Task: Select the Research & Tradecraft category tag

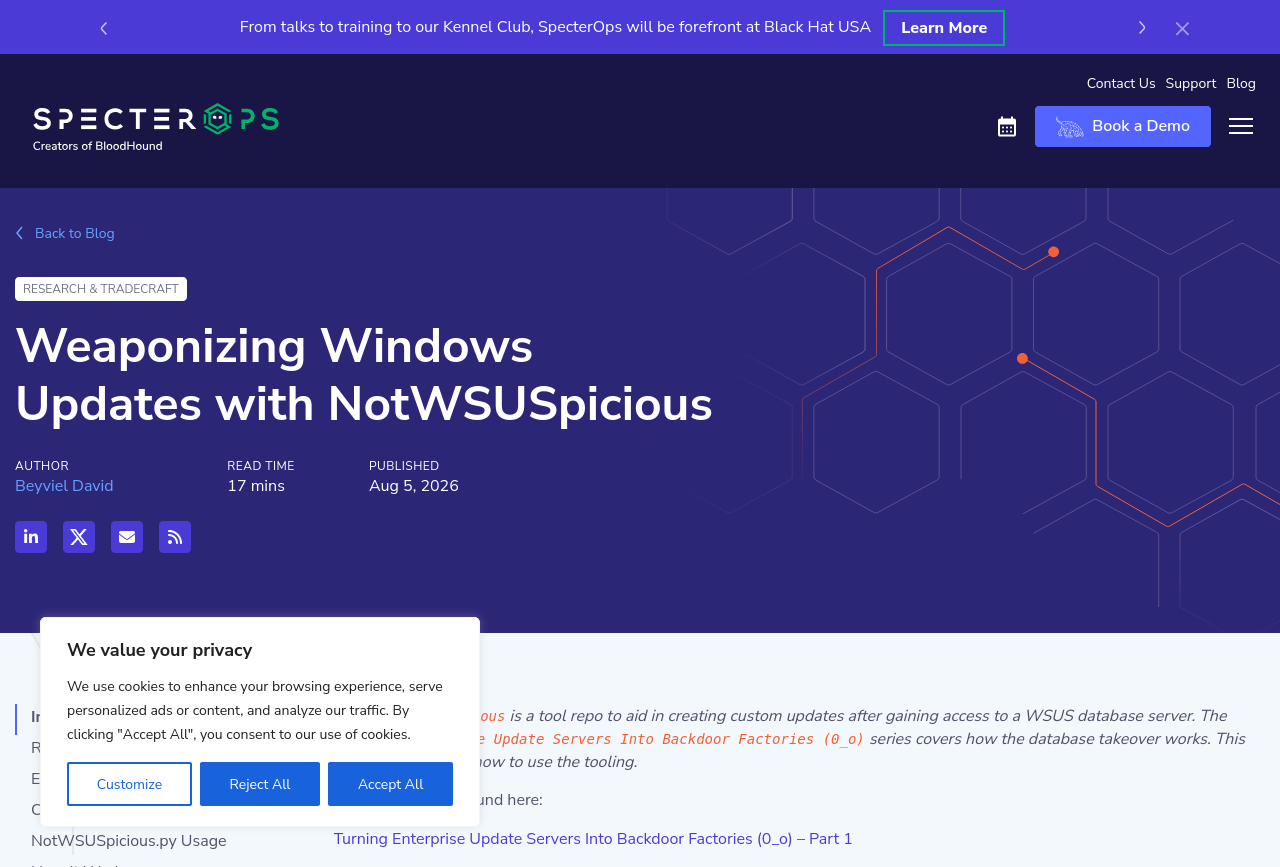Action: [x=101, y=289]
